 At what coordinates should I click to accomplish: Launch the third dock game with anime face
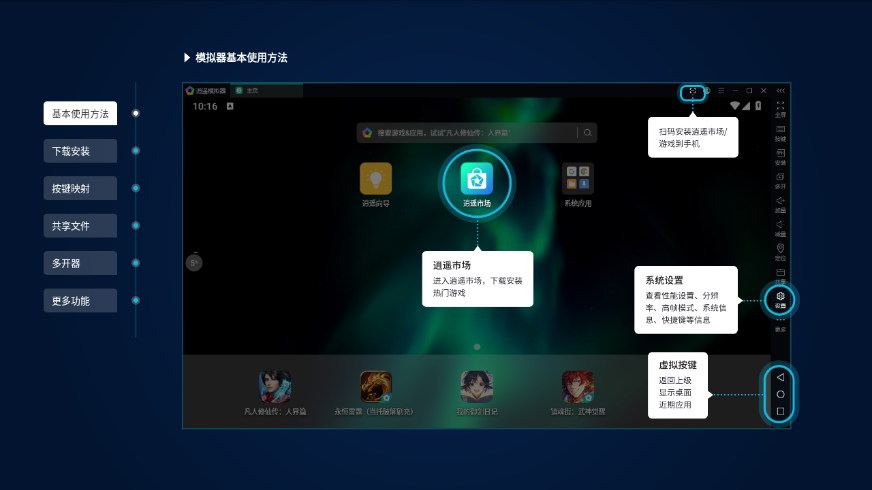point(477,387)
